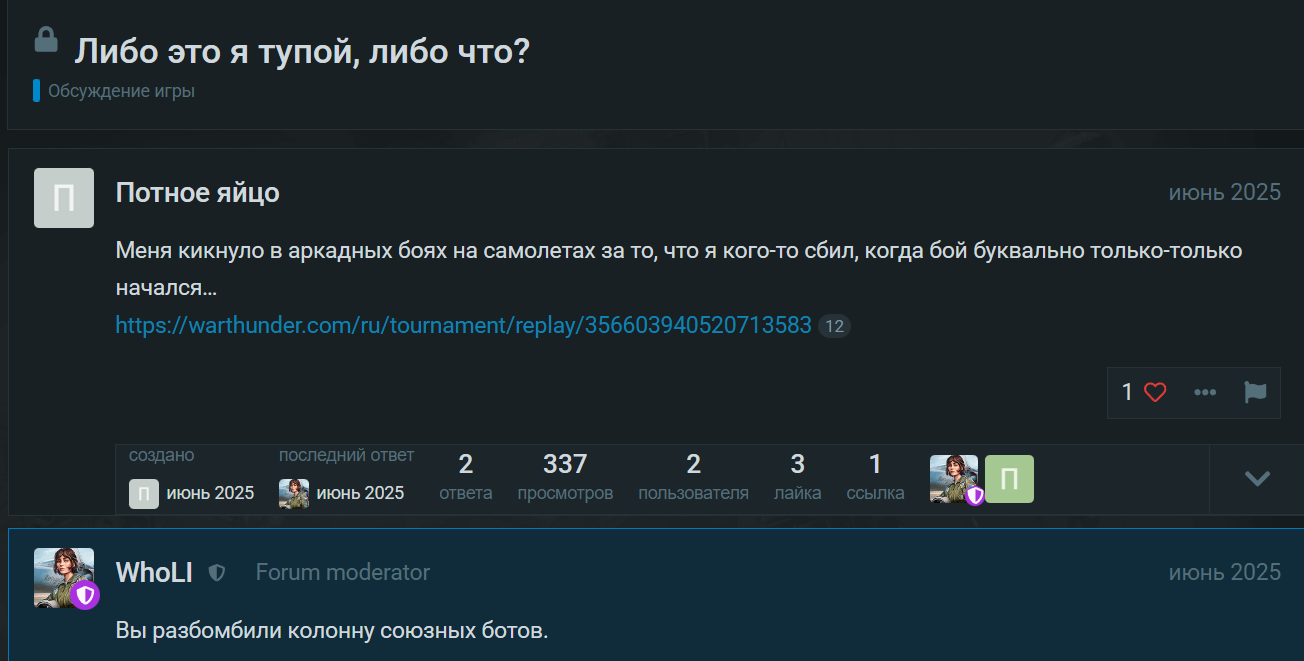This screenshot has height=661, width=1304.
Task: Click the link click counter badge 12
Action: pyautogui.click(x=834, y=326)
